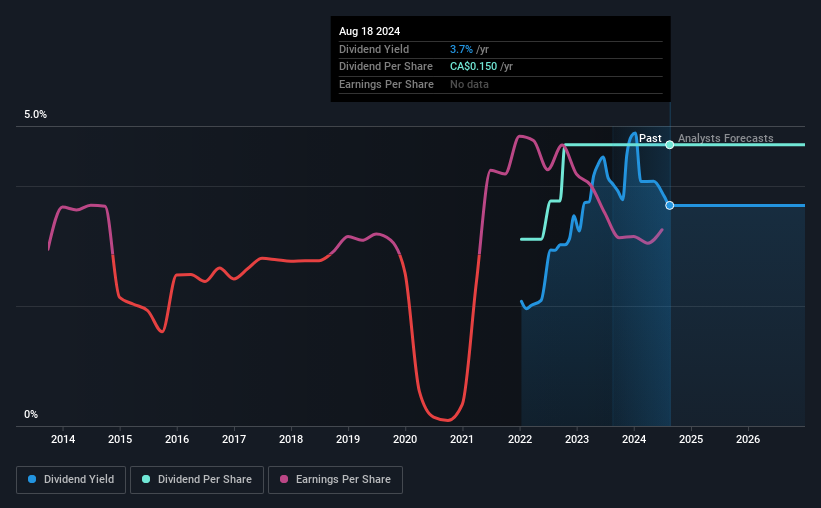Image resolution: width=821 pixels, height=508 pixels.
Task: Click the blue Dividend Yield legend dot
Action: tap(32, 479)
